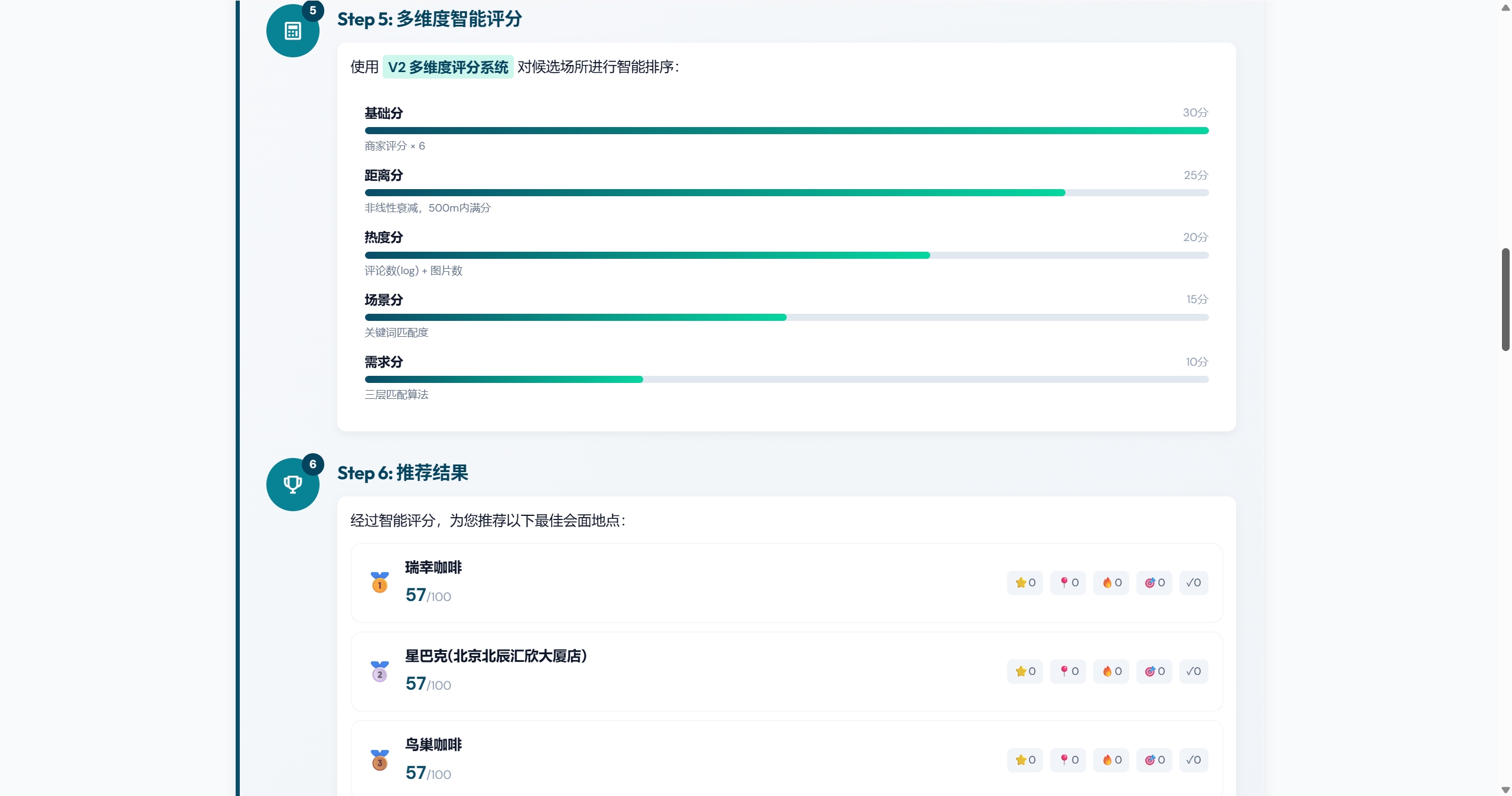
Task: Click the 距离分 progress bar
Action: pyautogui.click(x=786, y=193)
